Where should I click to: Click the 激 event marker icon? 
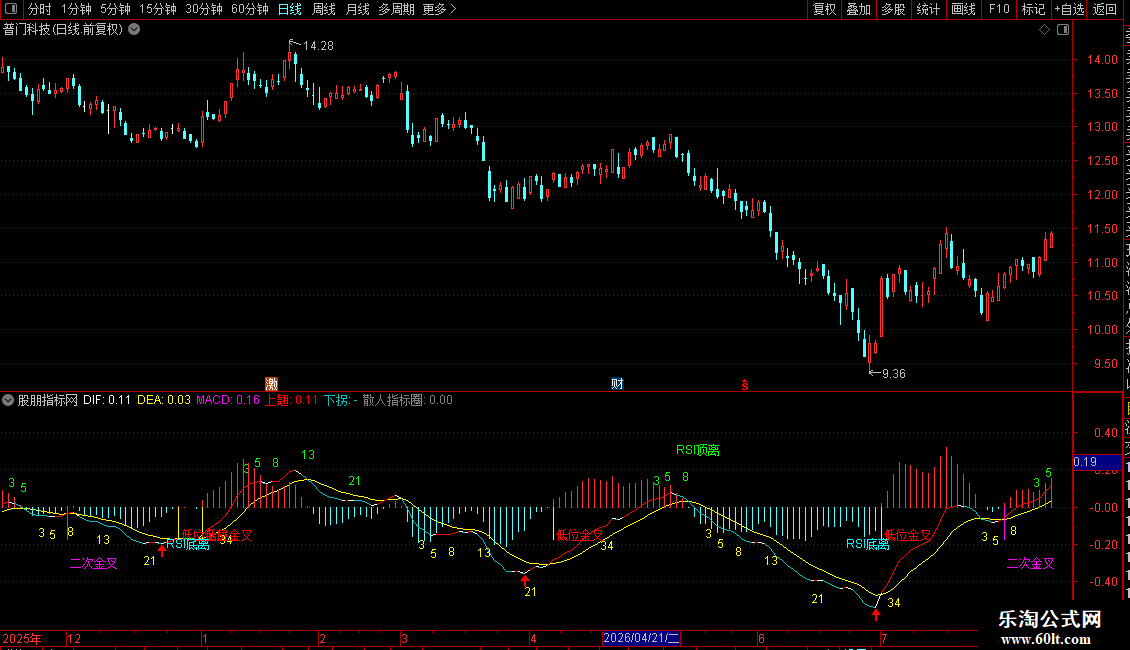(x=272, y=384)
